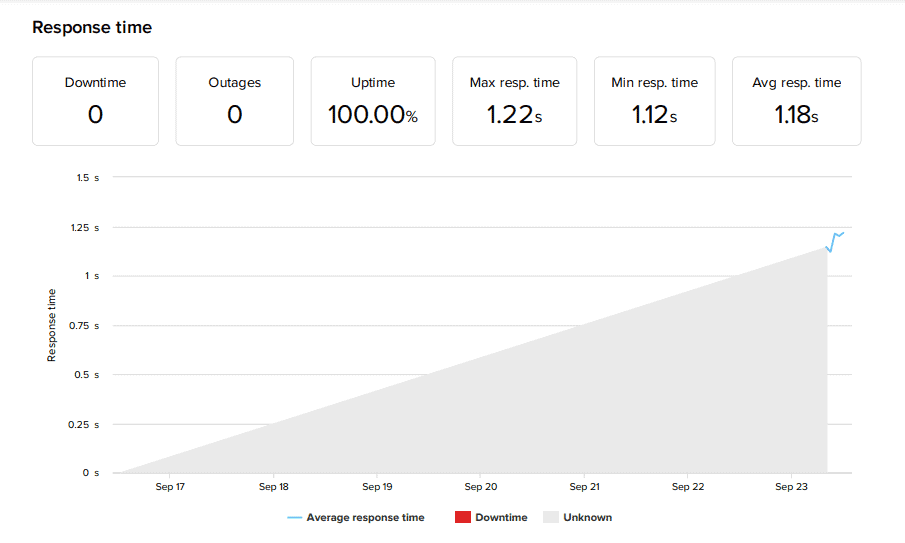The image size is (905, 543).
Task: Click the Min resp. time card
Action: (655, 101)
